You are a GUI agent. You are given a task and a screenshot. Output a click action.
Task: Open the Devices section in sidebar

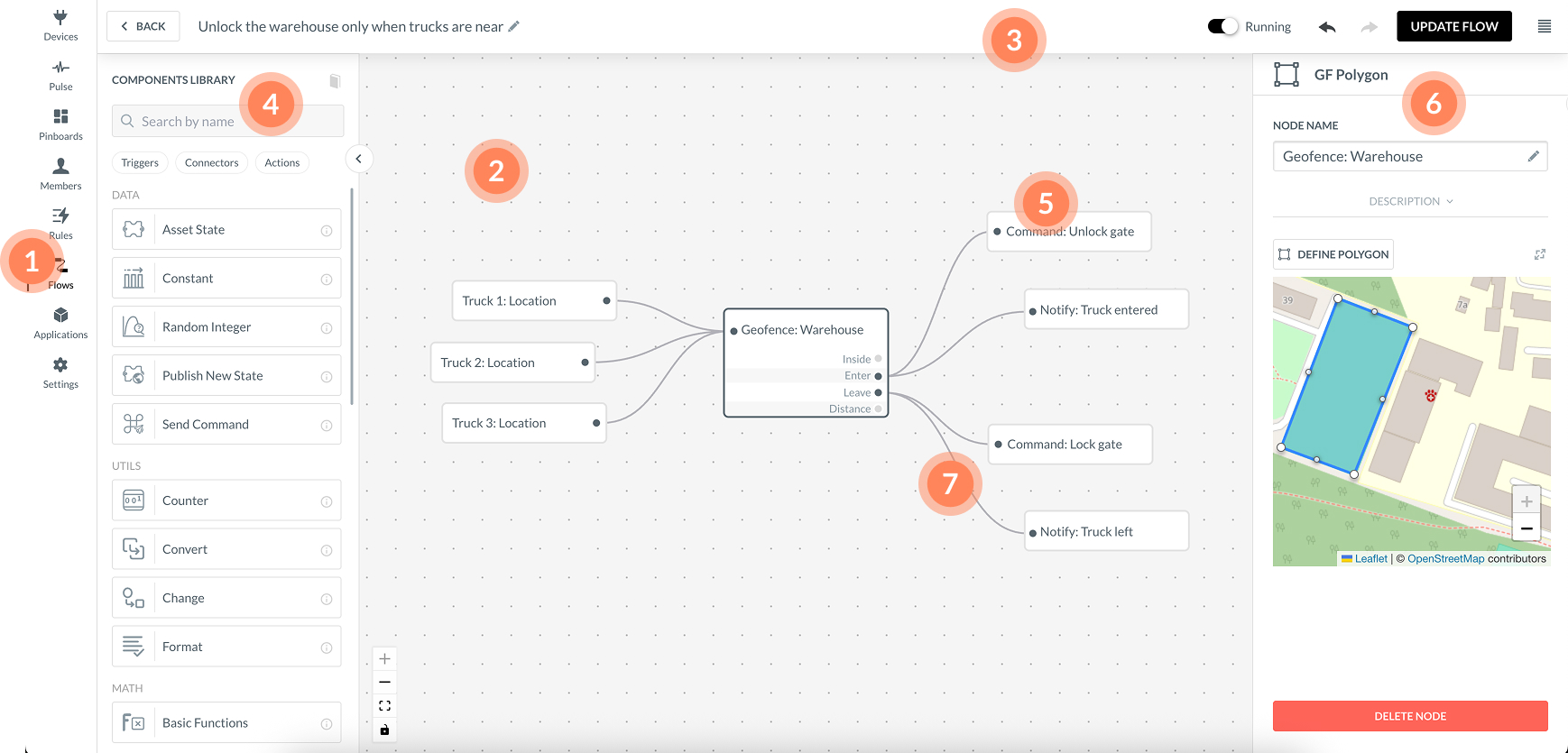pos(60,24)
